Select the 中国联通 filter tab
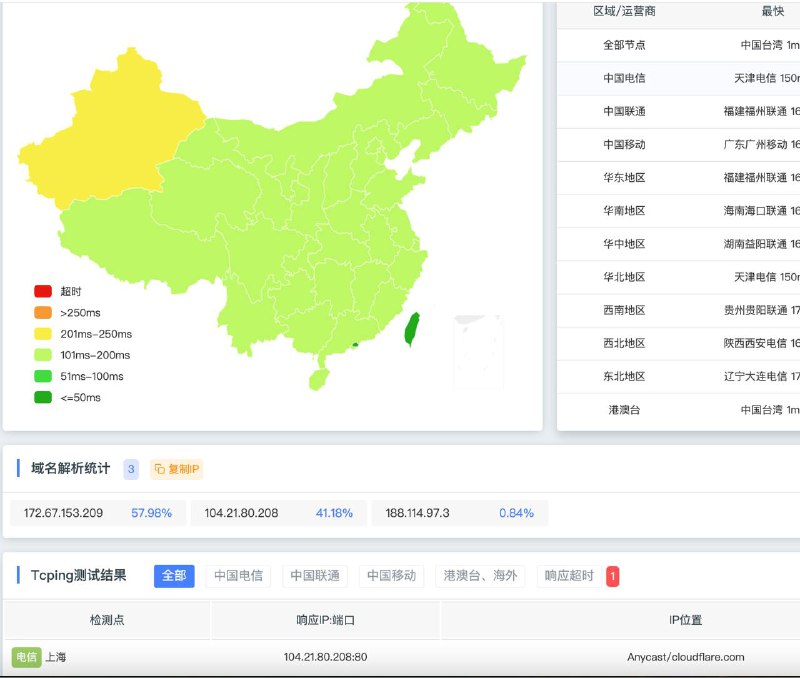Screen dimensions: 800x678 [315, 576]
